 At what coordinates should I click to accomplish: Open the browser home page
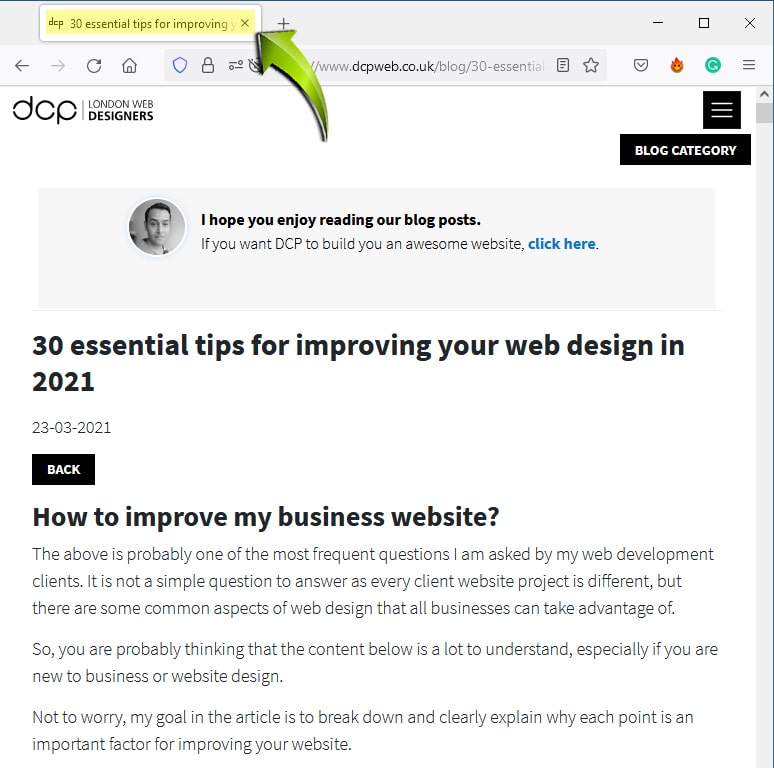point(129,65)
